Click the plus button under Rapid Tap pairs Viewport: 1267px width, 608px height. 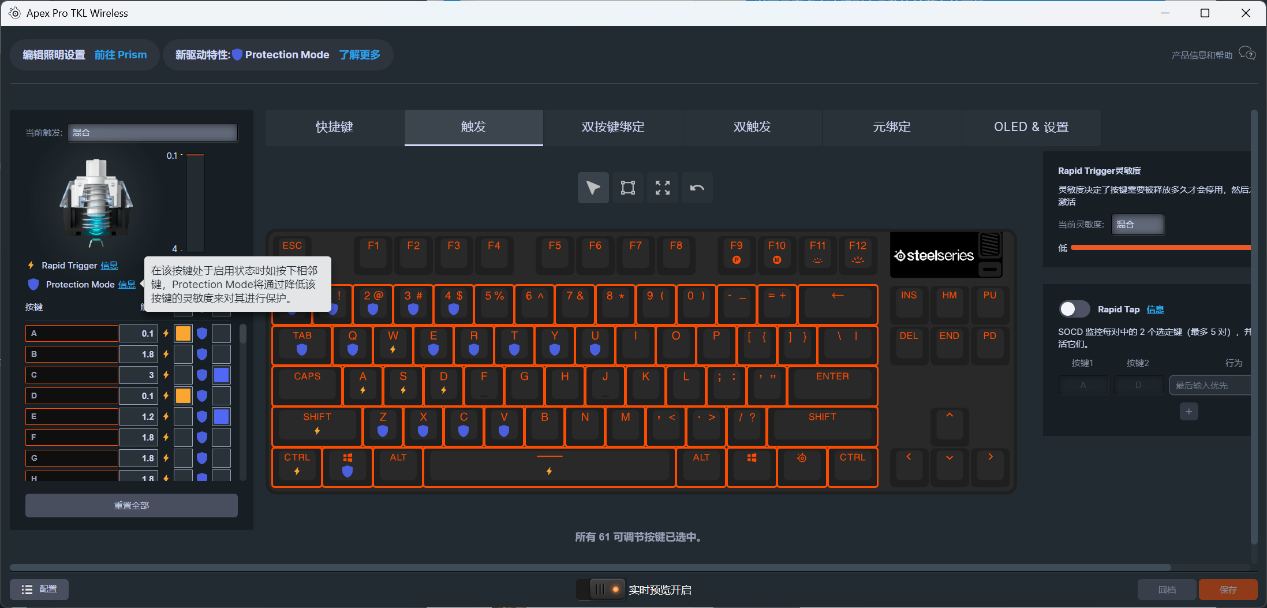[1189, 411]
